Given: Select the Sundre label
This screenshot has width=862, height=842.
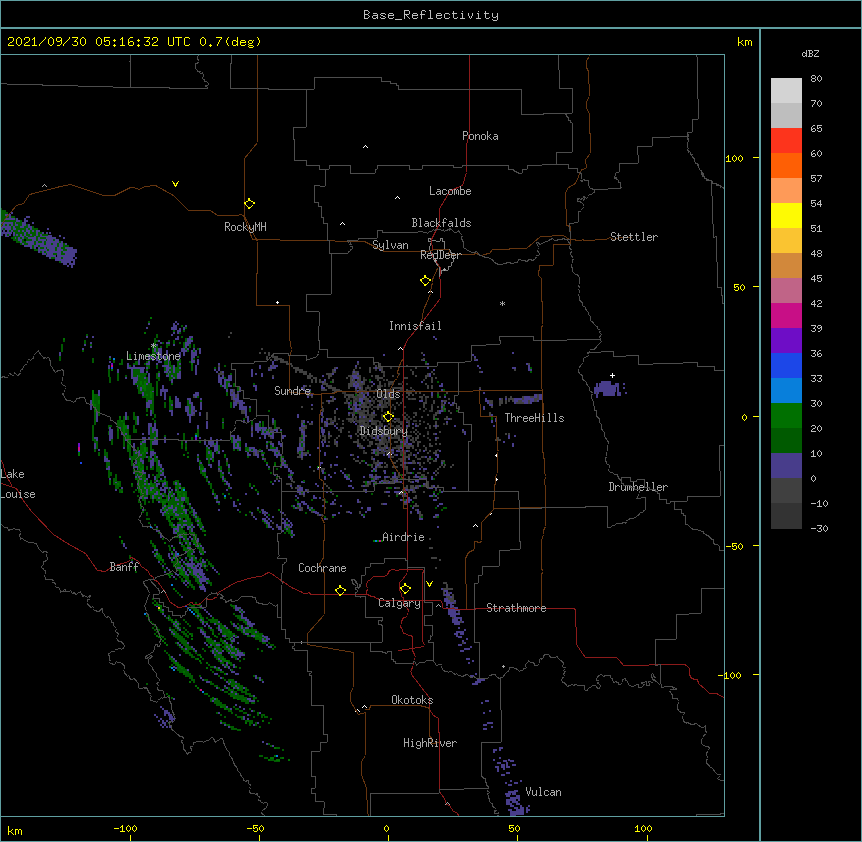Looking at the screenshot, I should (x=292, y=391).
